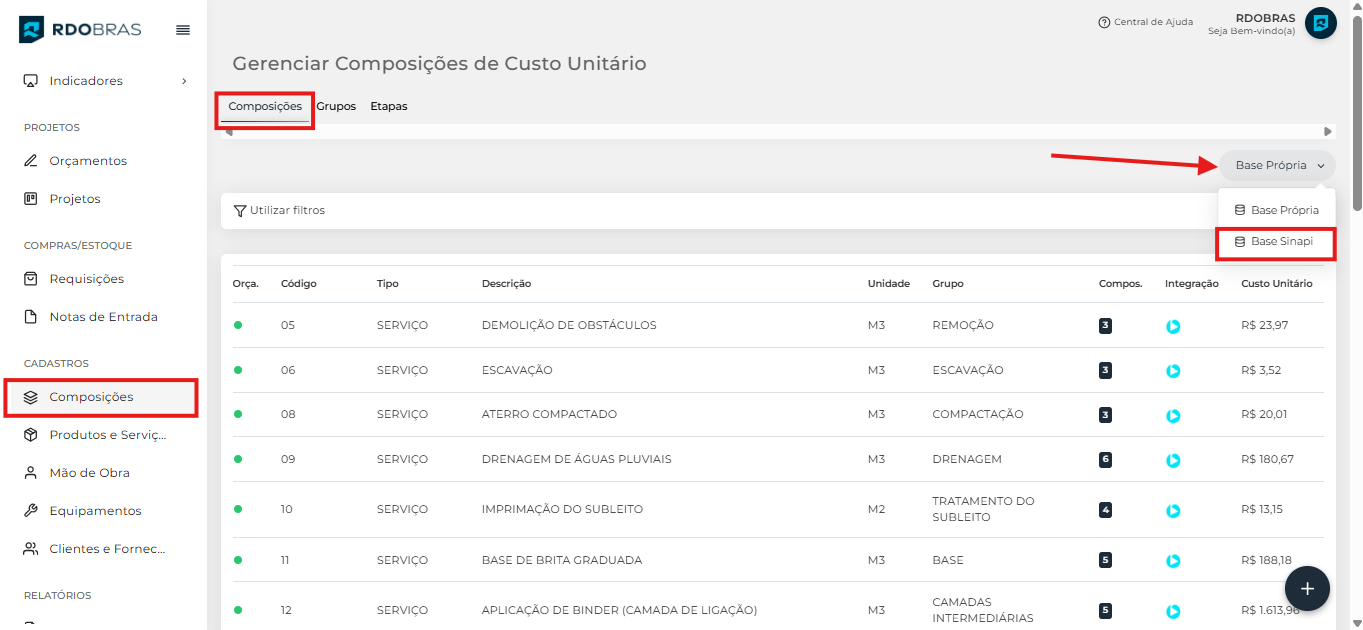Open the Central de Ajuda help link
This screenshot has width=1363, height=630.
1145,22
